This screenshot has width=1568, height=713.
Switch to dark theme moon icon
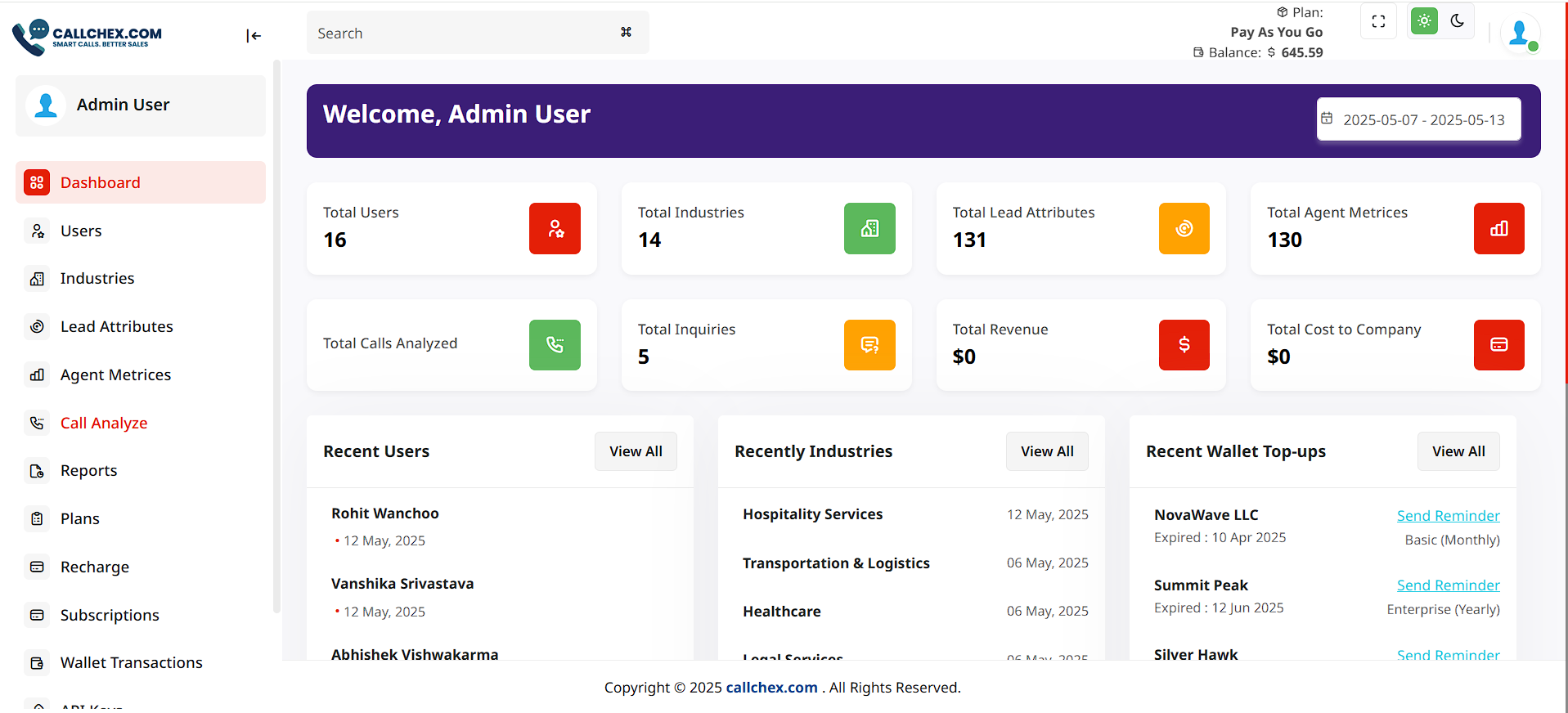click(1458, 21)
